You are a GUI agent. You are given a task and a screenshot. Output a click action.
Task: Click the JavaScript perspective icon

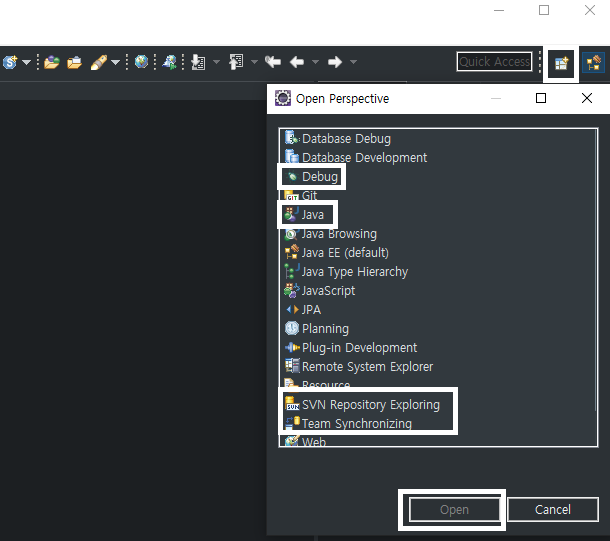(292, 291)
